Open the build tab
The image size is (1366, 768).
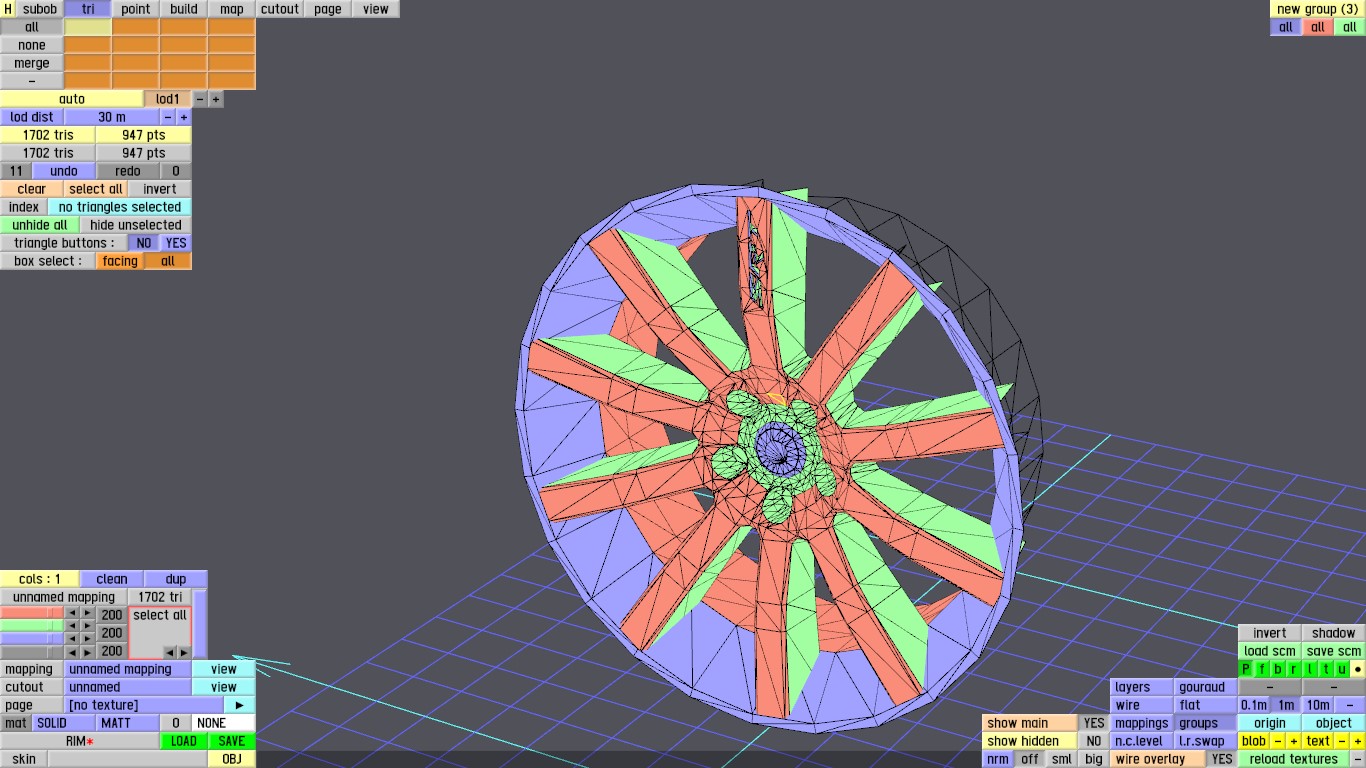coord(184,9)
